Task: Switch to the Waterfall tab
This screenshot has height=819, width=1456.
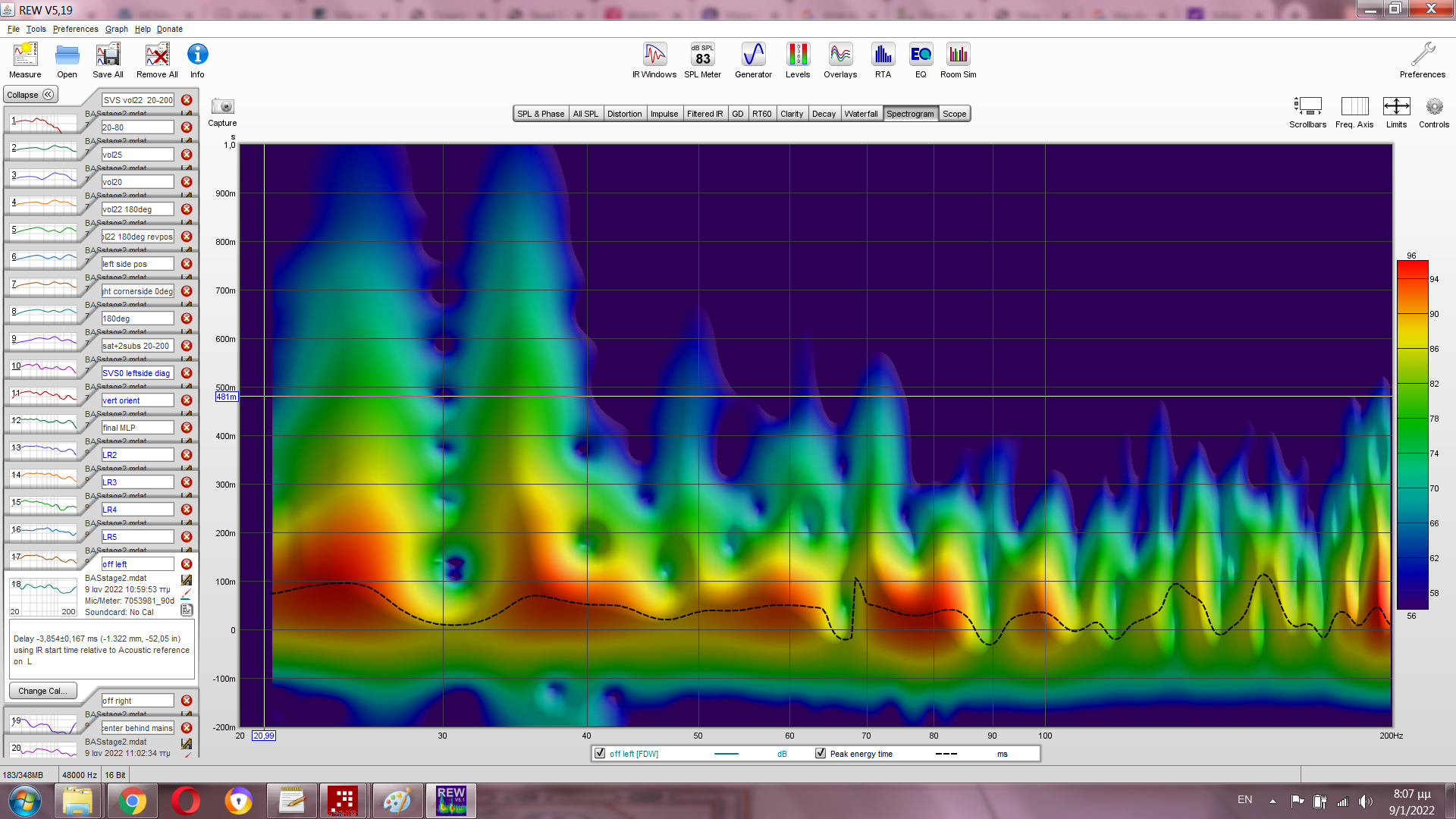Action: pos(861,114)
